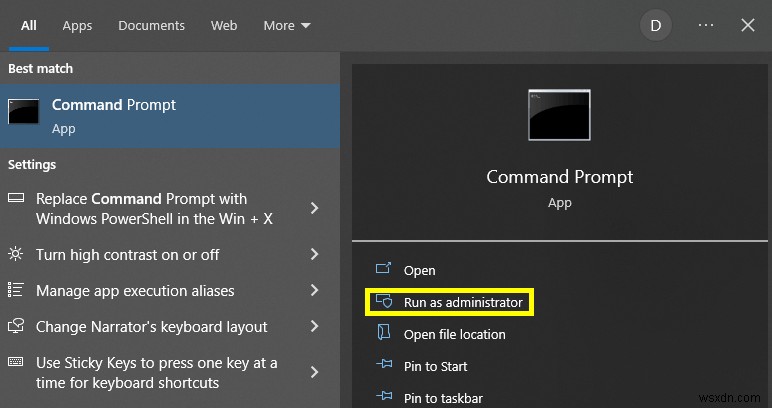Switch to the Documents tab
This screenshot has height=408, width=772.
tap(151, 25)
